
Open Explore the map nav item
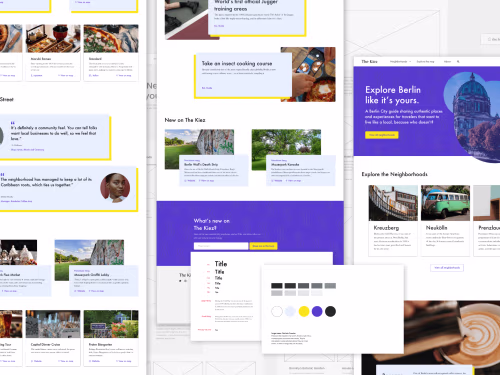pos(425,62)
